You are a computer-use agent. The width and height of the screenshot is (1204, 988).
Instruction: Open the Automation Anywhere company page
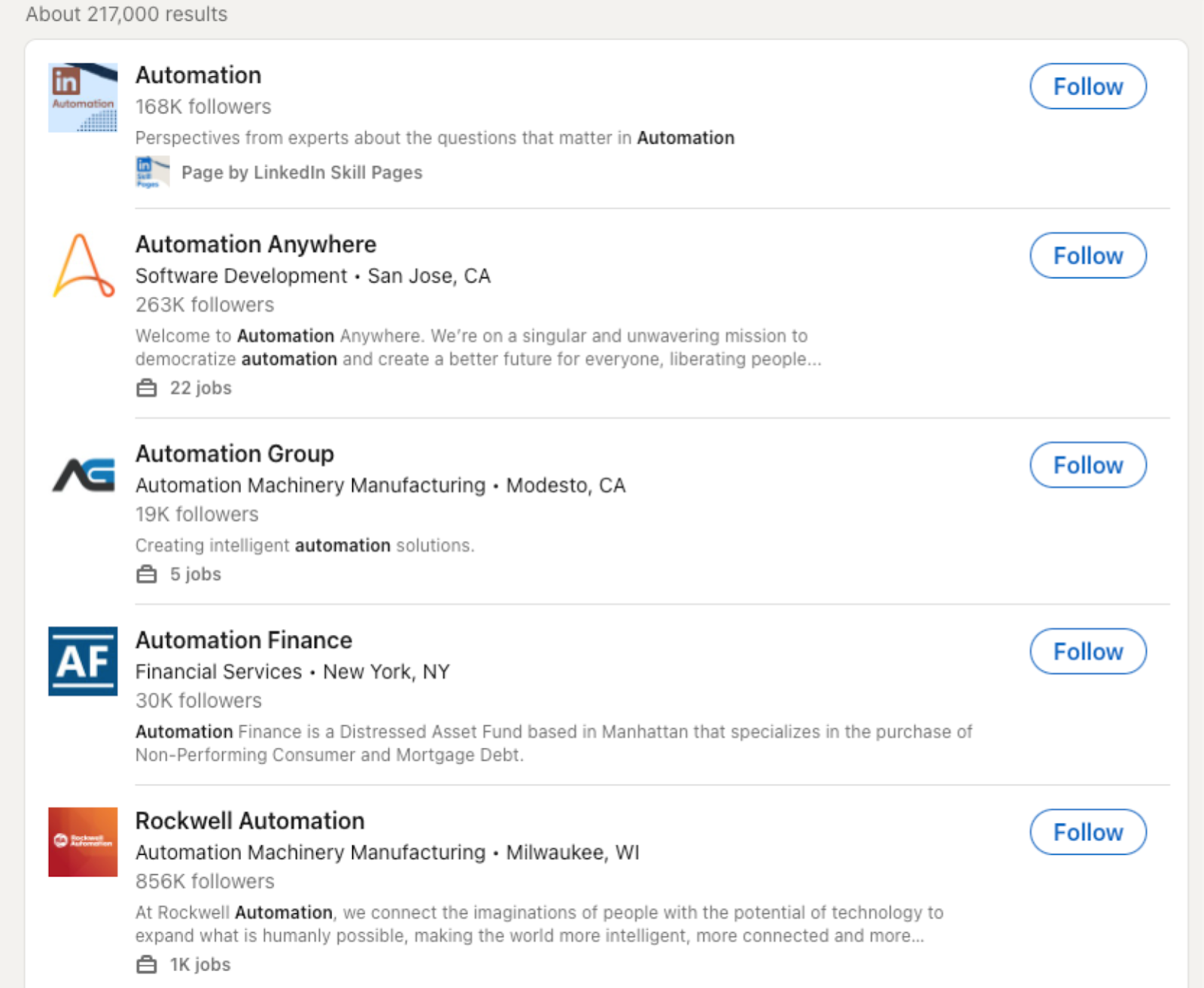256,244
